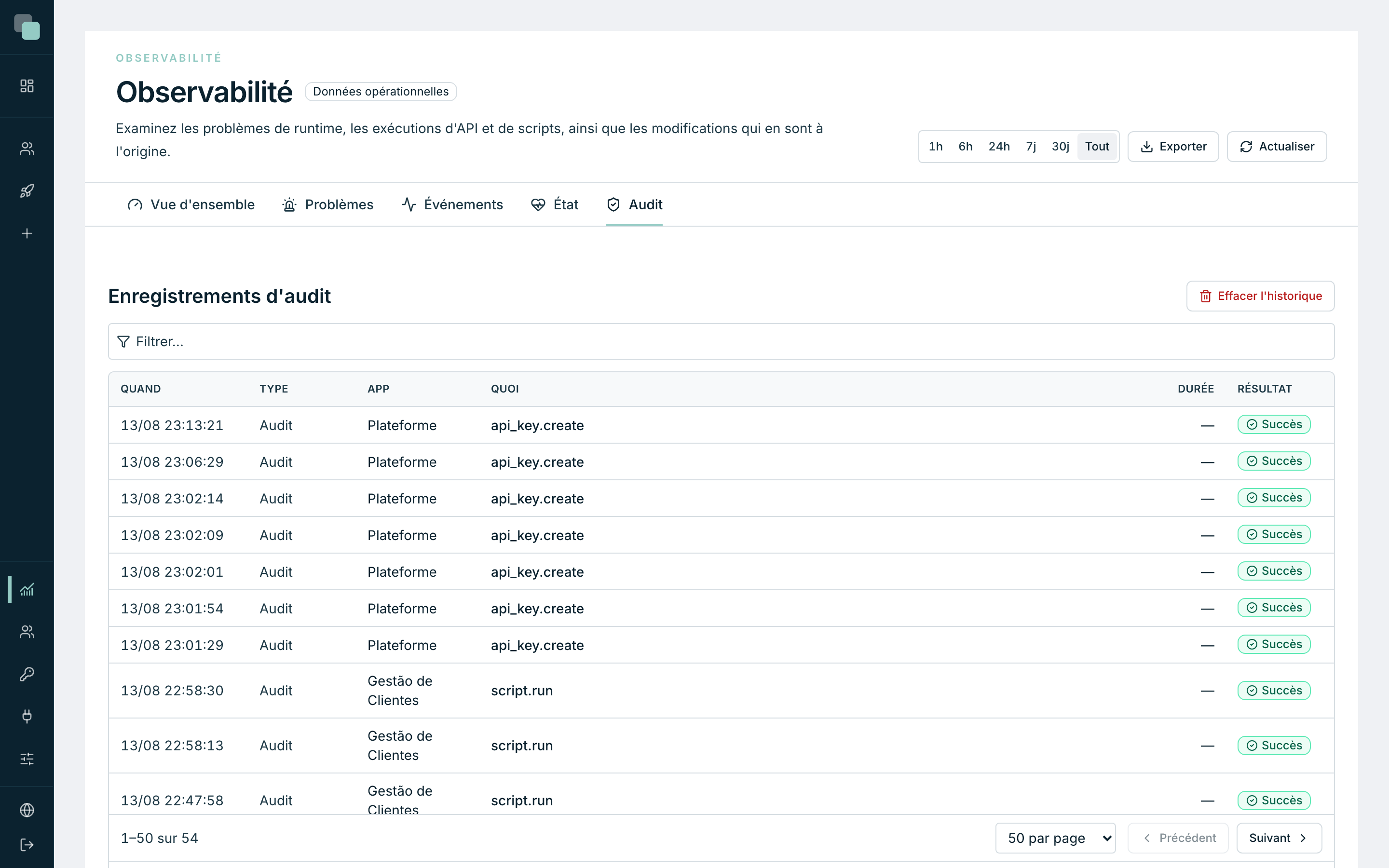Click the refresh icon in Actualiser

point(1246,147)
